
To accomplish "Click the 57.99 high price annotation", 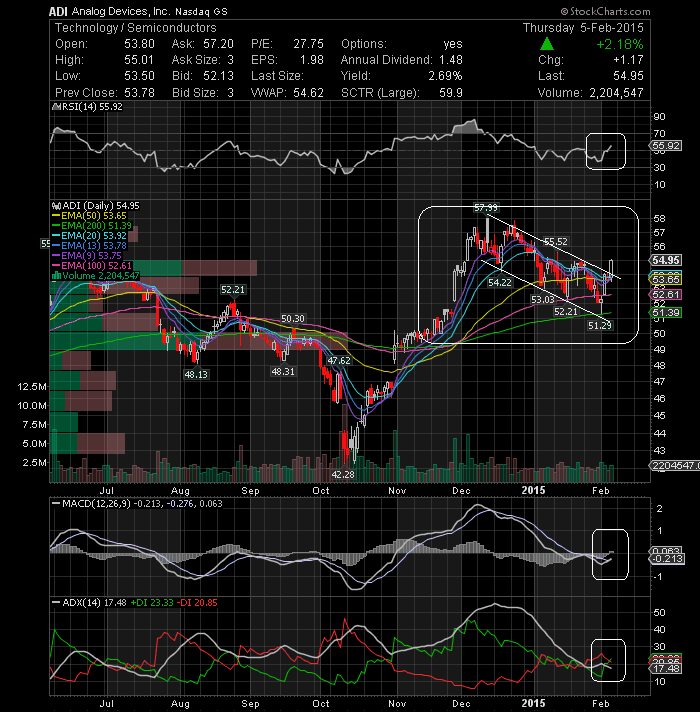I will coord(485,208).
